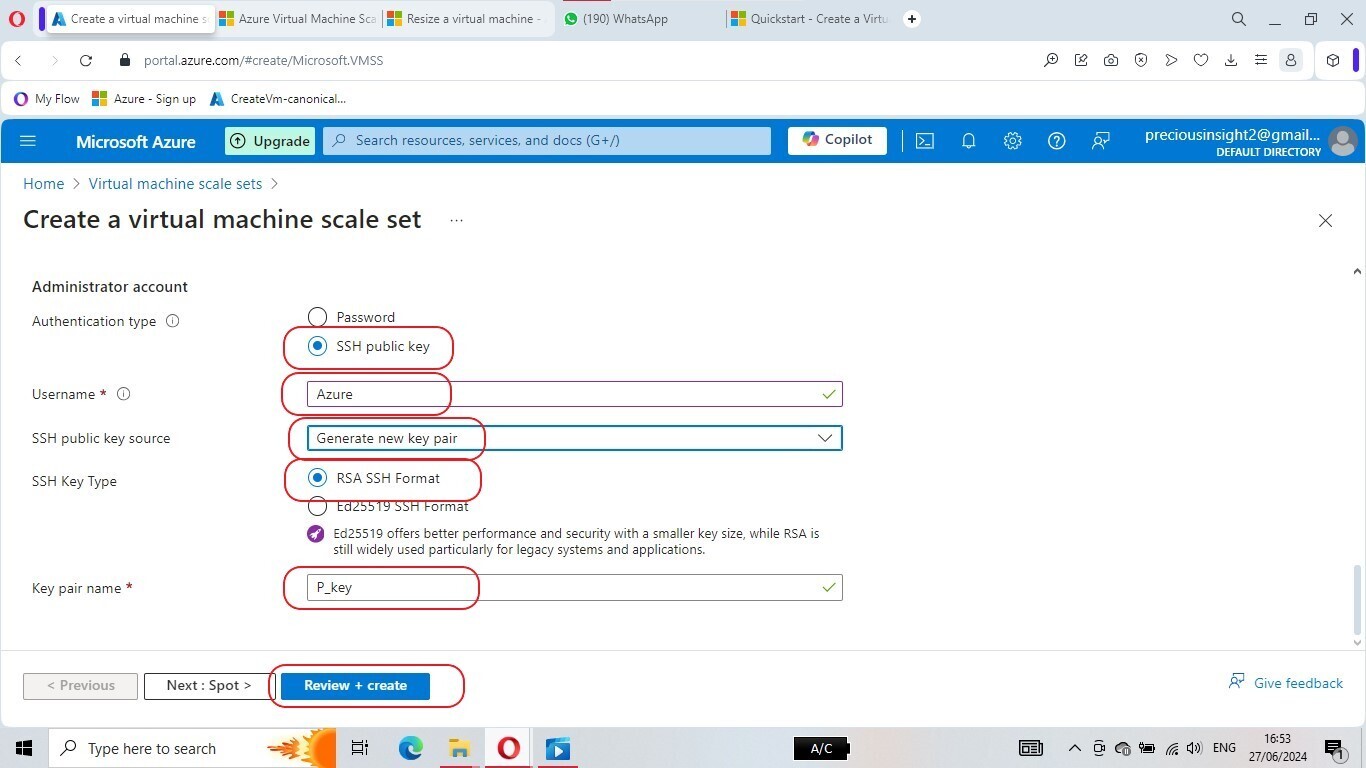Open Task View on the taskbar
This screenshot has width=1366, height=768.
(x=360, y=748)
